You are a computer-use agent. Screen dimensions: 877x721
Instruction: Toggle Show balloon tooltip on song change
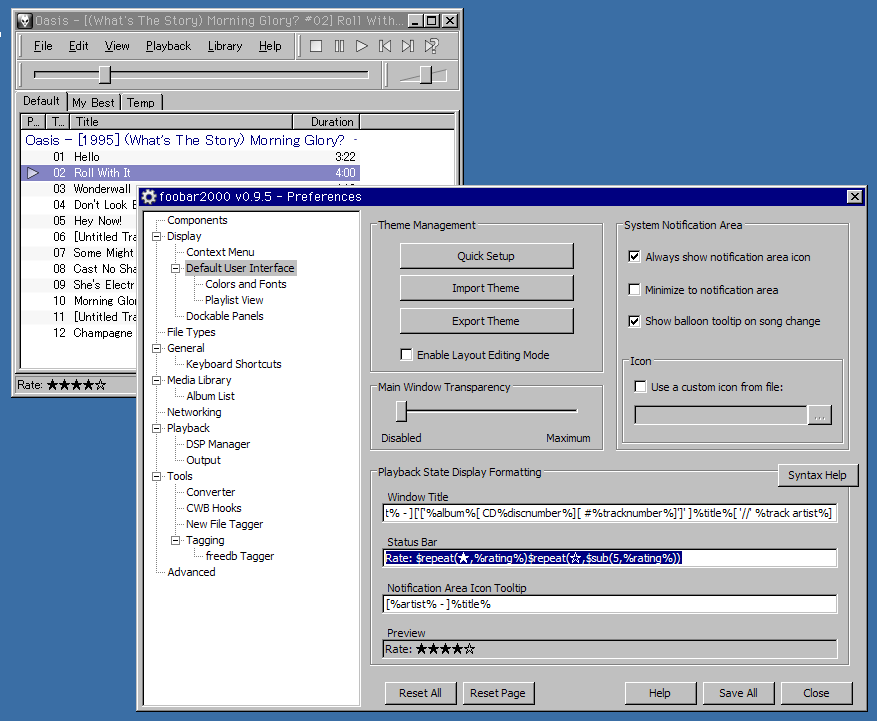pos(634,321)
